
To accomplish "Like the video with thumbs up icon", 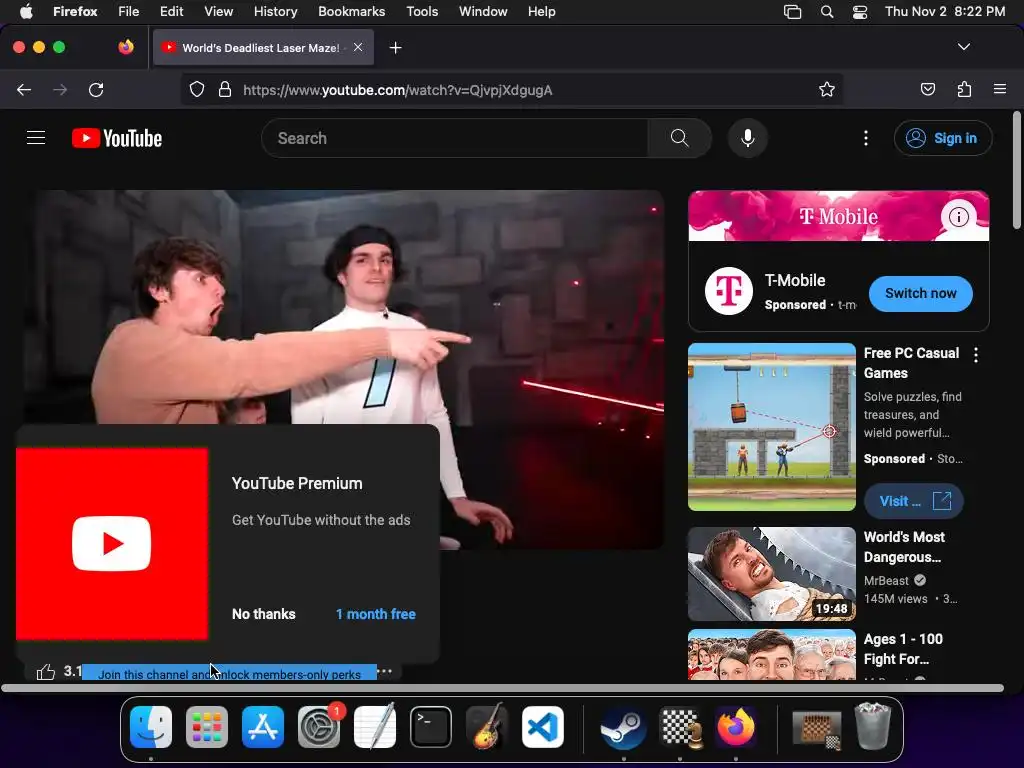I will 46,671.
